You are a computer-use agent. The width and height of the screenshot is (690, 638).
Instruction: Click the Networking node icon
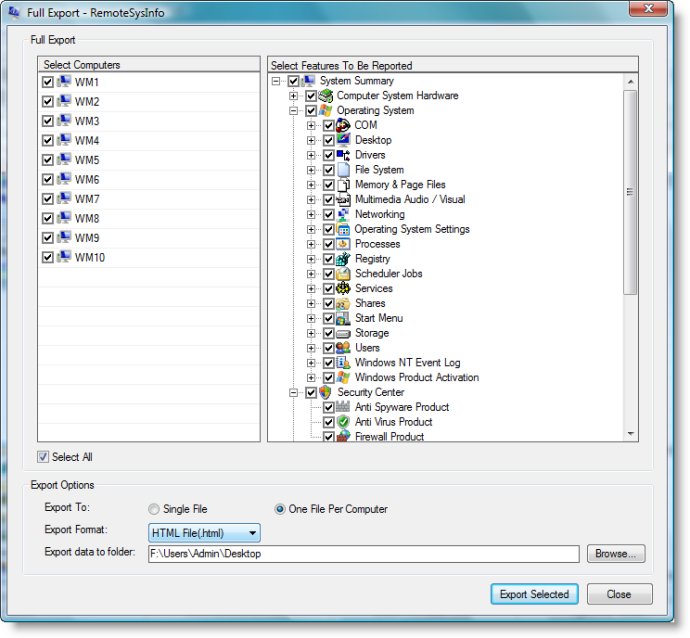click(x=343, y=214)
